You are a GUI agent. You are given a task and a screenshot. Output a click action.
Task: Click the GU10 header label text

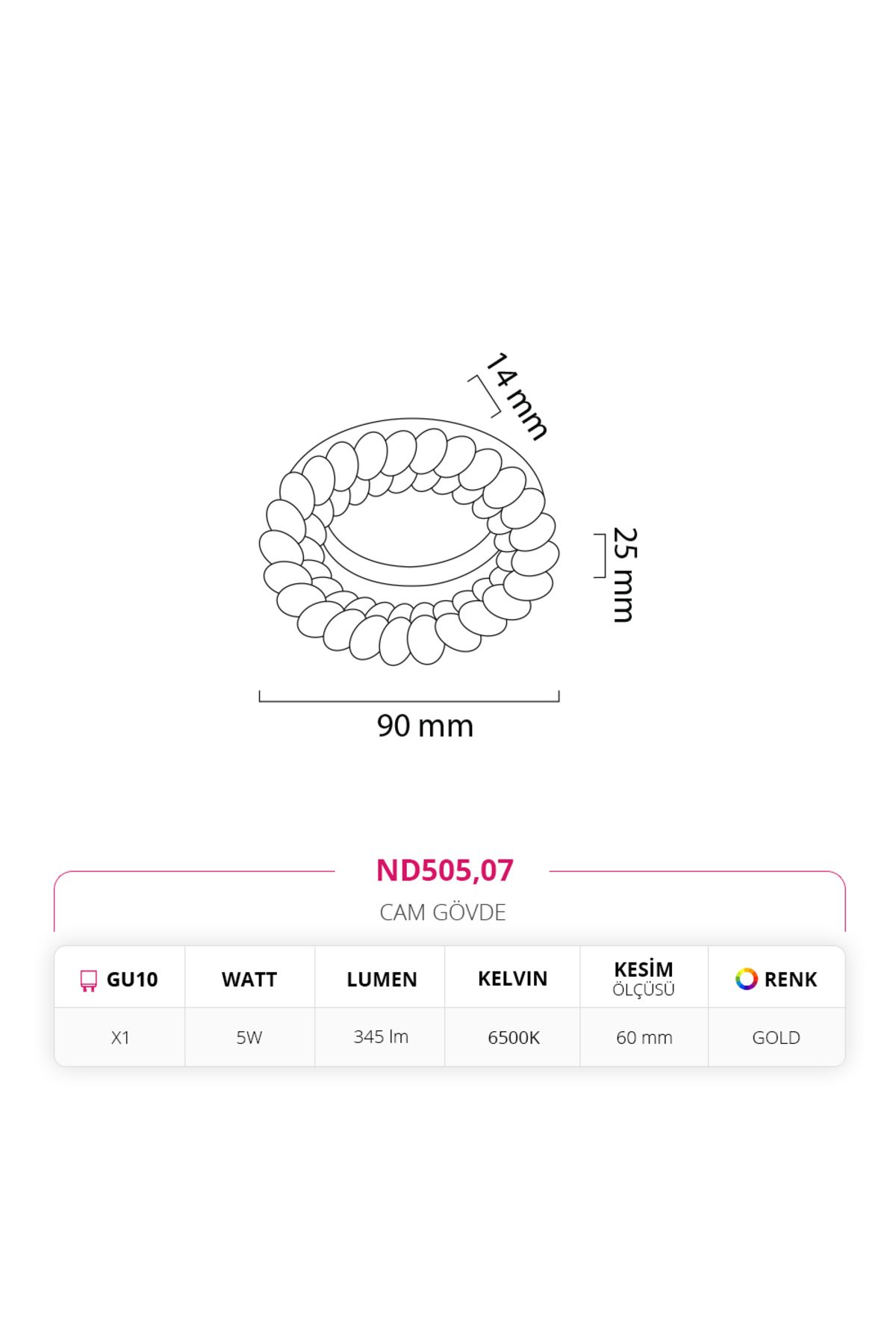(x=132, y=980)
